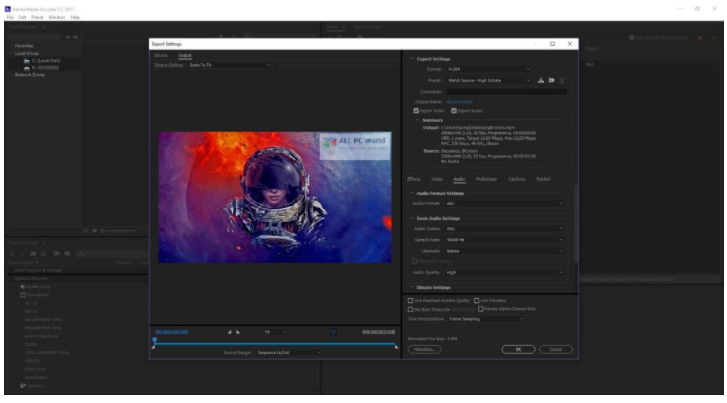Click the Preset Settings icon in Preset Browser
This screenshot has width=727, height=403.
(x=44, y=254)
